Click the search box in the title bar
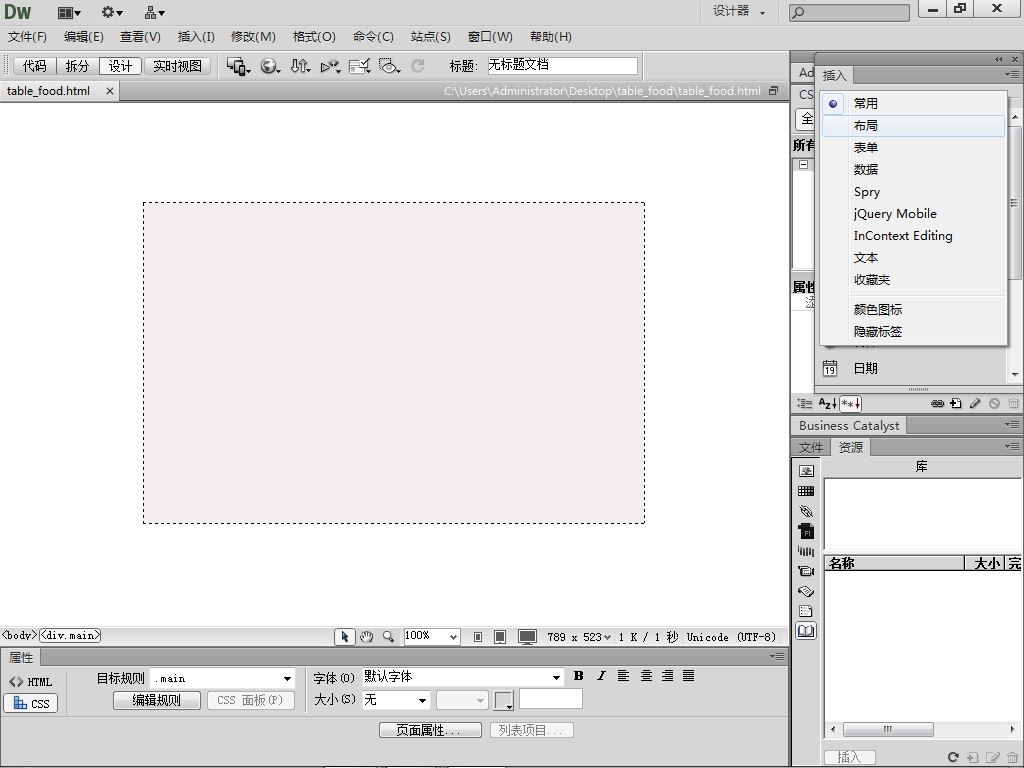 (x=849, y=12)
